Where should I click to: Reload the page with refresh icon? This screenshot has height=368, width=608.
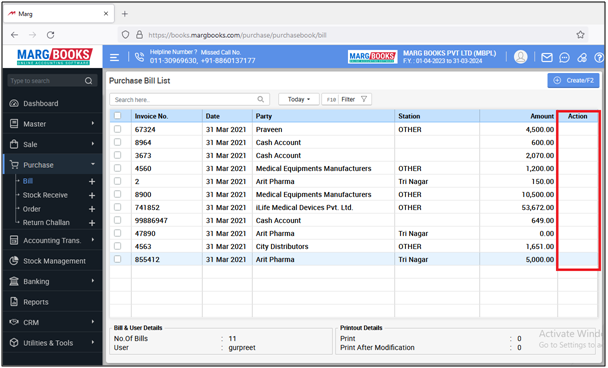pyautogui.click(x=50, y=35)
